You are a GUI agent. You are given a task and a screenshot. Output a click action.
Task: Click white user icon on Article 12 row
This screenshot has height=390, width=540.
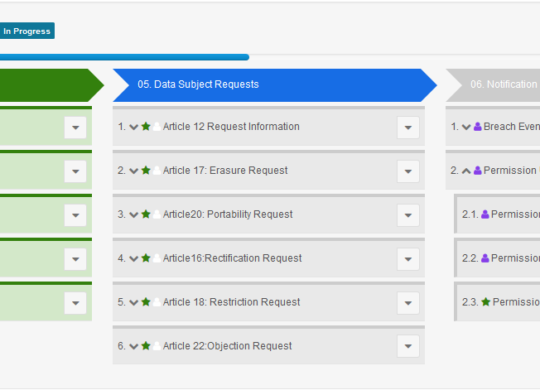point(157,127)
